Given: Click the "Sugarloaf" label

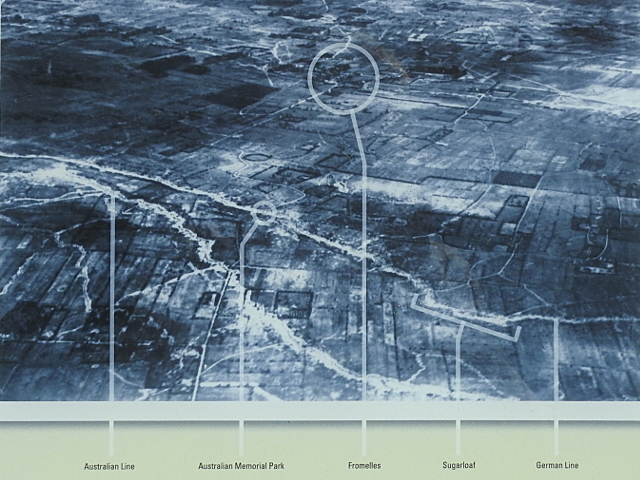Looking at the screenshot, I should 459,465.
